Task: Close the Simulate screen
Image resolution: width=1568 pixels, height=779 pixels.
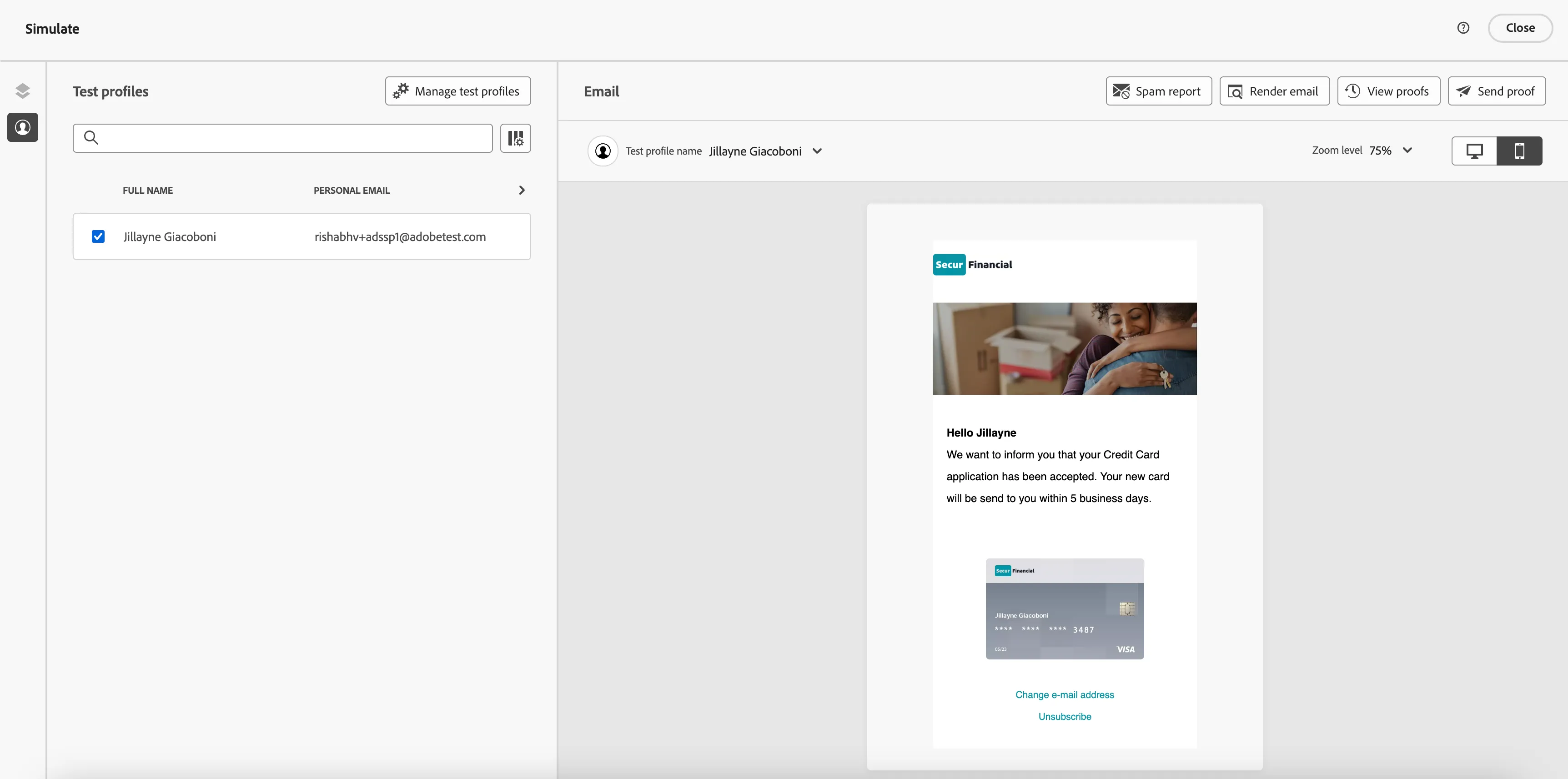Action: tap(1520, 28)
